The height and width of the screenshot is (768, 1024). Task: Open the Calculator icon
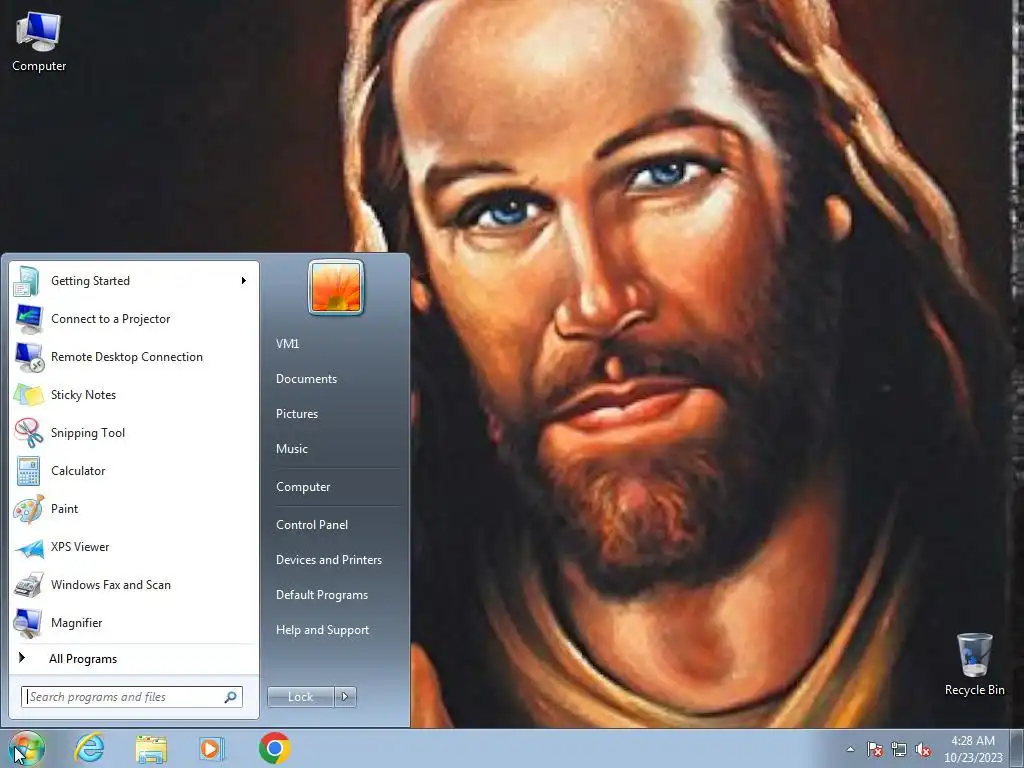pos(28,471)
